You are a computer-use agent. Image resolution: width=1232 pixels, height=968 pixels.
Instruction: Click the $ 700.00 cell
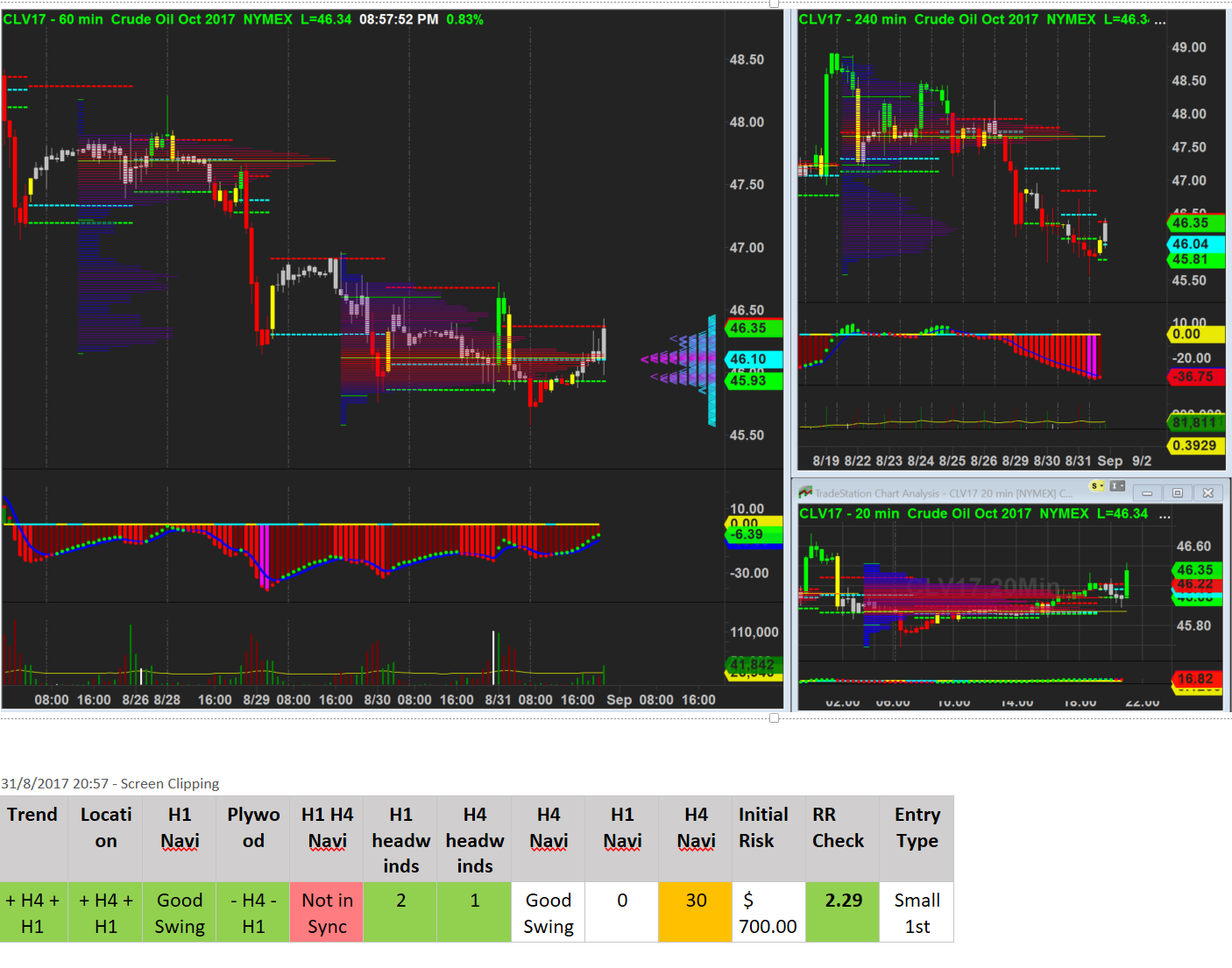pos(768,913)
